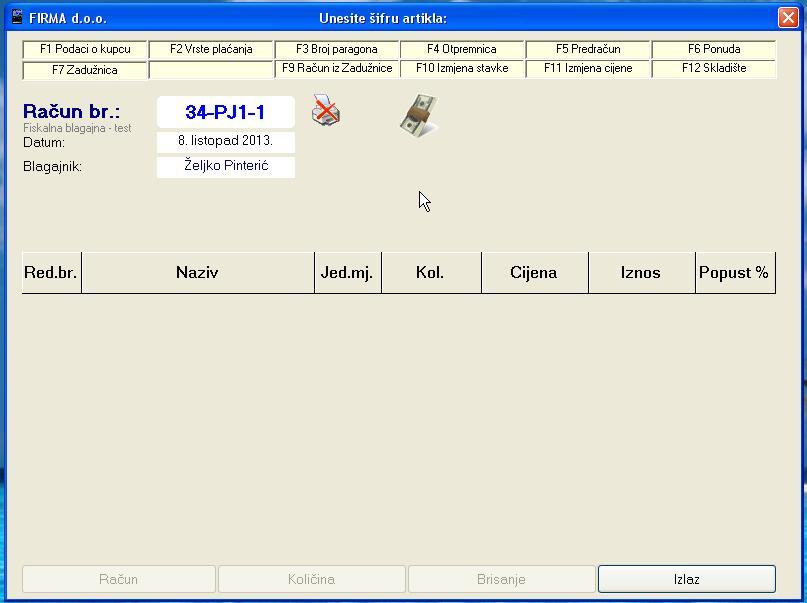Viewport: 807px width, 603px height.
Task: Open F1 Podaci o kupcu
Action: tap(85, 49)
